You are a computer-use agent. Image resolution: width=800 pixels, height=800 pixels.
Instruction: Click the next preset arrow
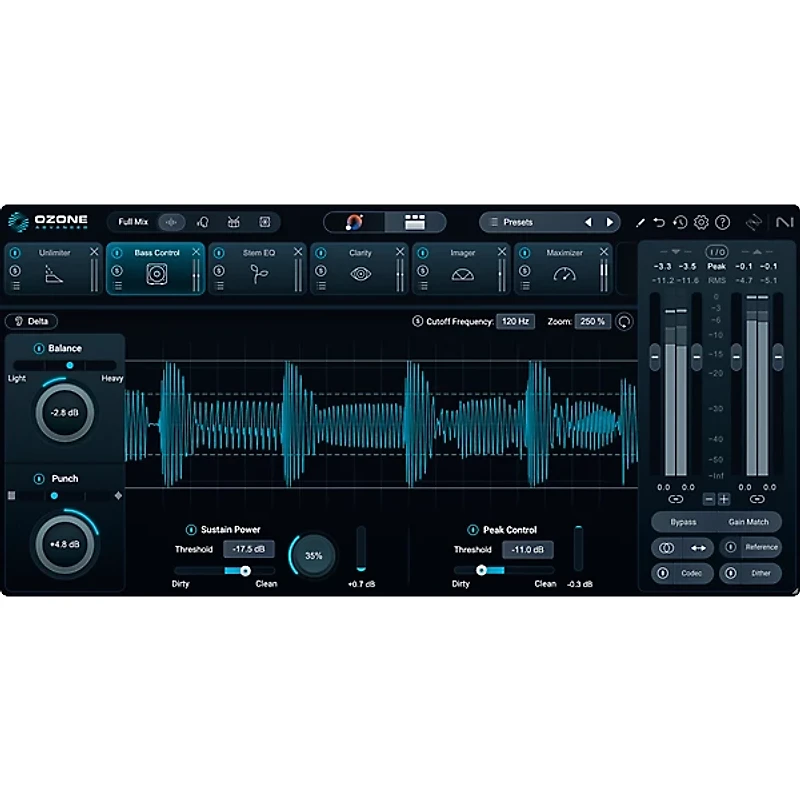pyautogui.click(x=611, y=222)
